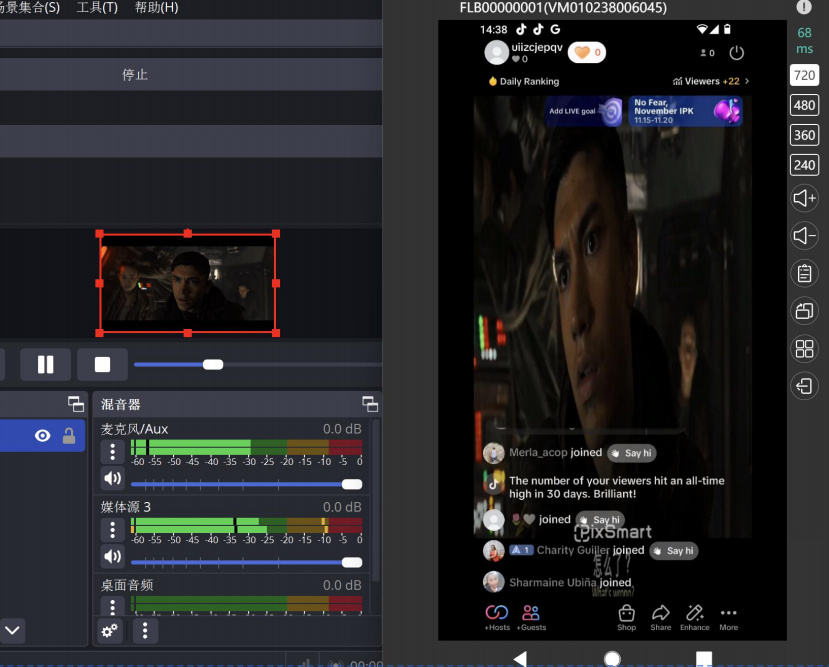Click the media playback seek slider handle
829x667 pixels.
coord(213,364)
